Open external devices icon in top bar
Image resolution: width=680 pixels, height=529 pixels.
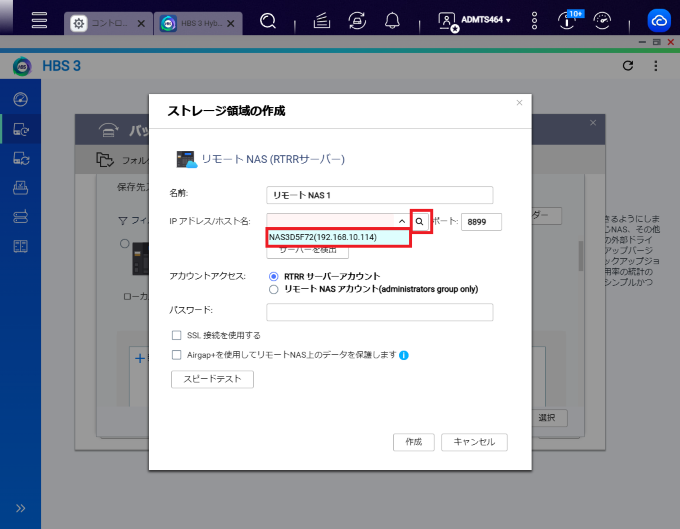(x=357, y=20)
